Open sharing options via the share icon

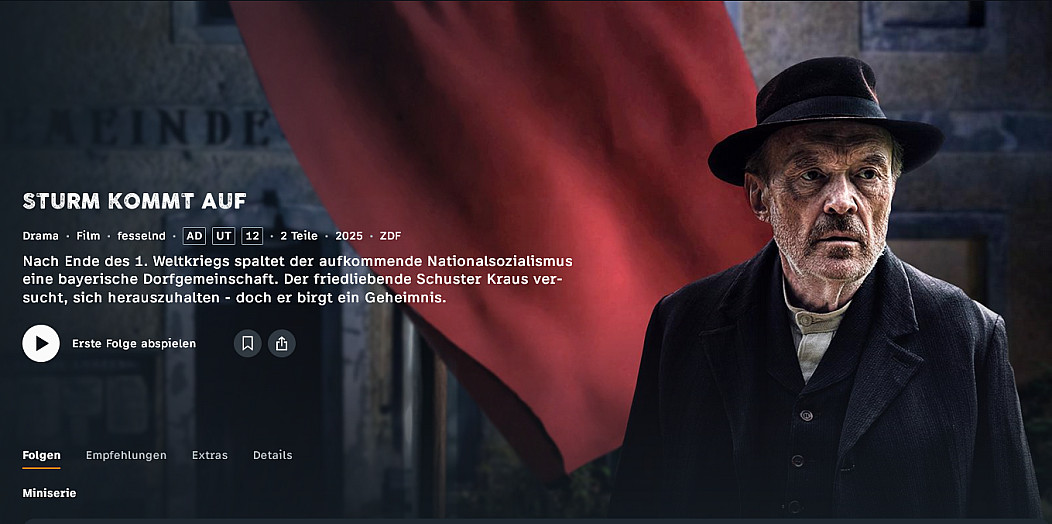[x=282, y=344]
